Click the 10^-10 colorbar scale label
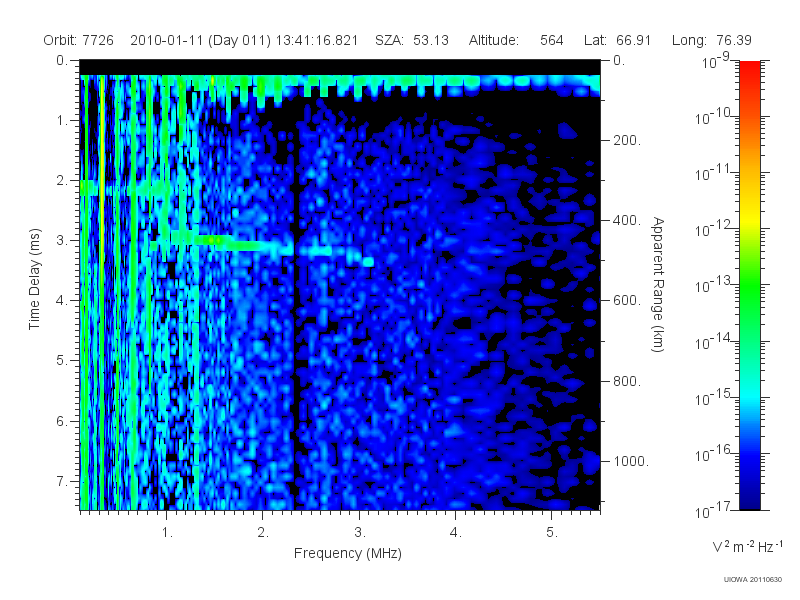Image resolution: width=800 pixels, height=600 pixels. coord(715,117)
